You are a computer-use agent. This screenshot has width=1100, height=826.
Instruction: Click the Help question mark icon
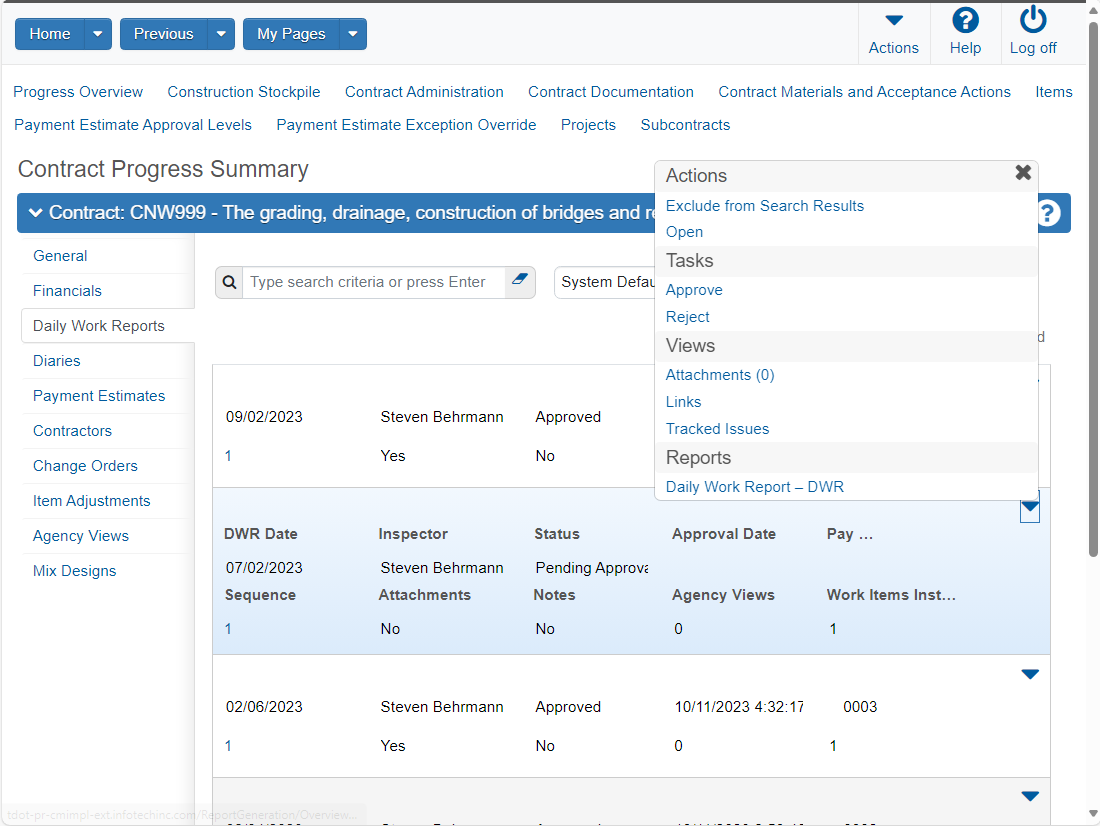(x=965, y=20)
